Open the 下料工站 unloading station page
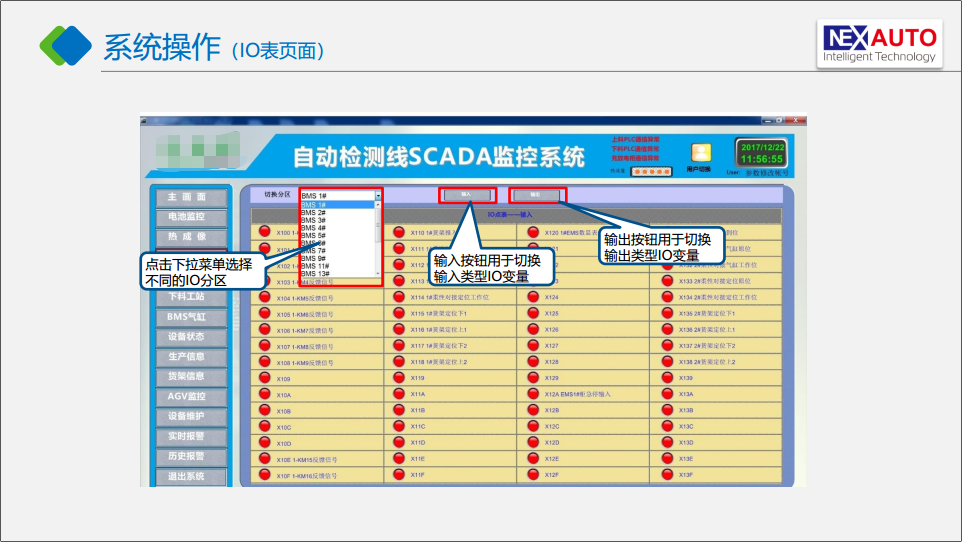Viewport: 962px width, 542px height. (x=191, y=297)
